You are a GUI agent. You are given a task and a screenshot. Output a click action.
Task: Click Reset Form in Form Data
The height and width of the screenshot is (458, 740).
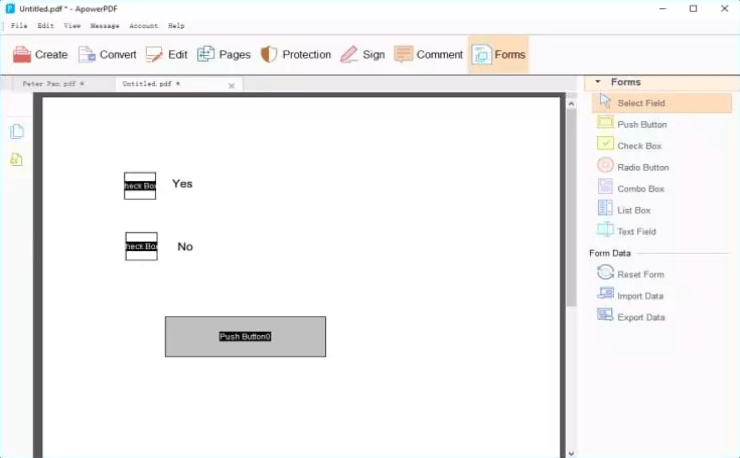(631, 274)
